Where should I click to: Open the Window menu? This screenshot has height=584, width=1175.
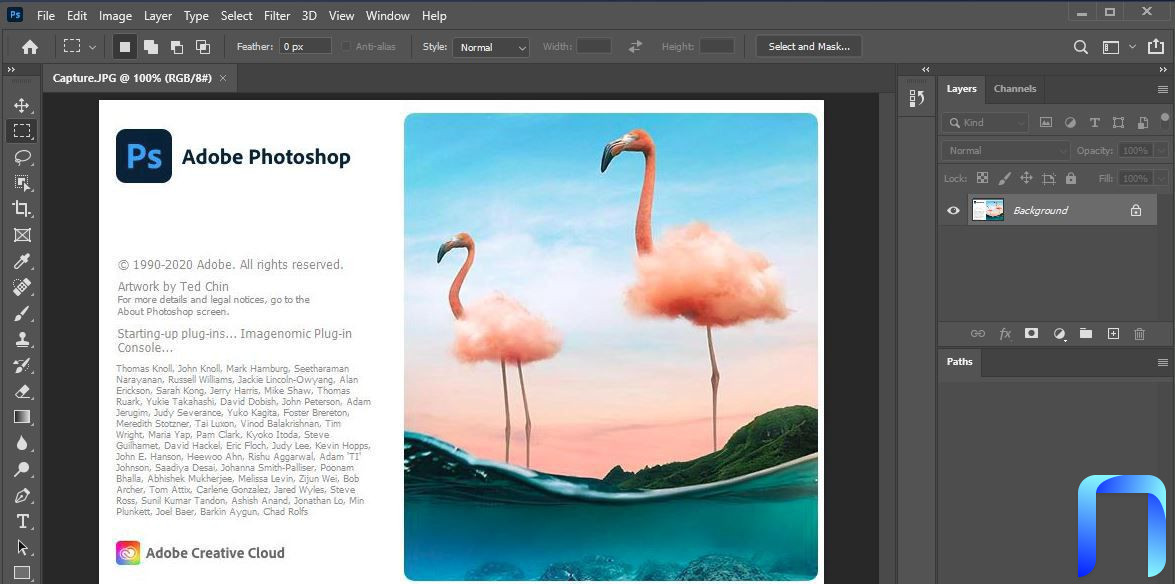click(x=387, y=16)
